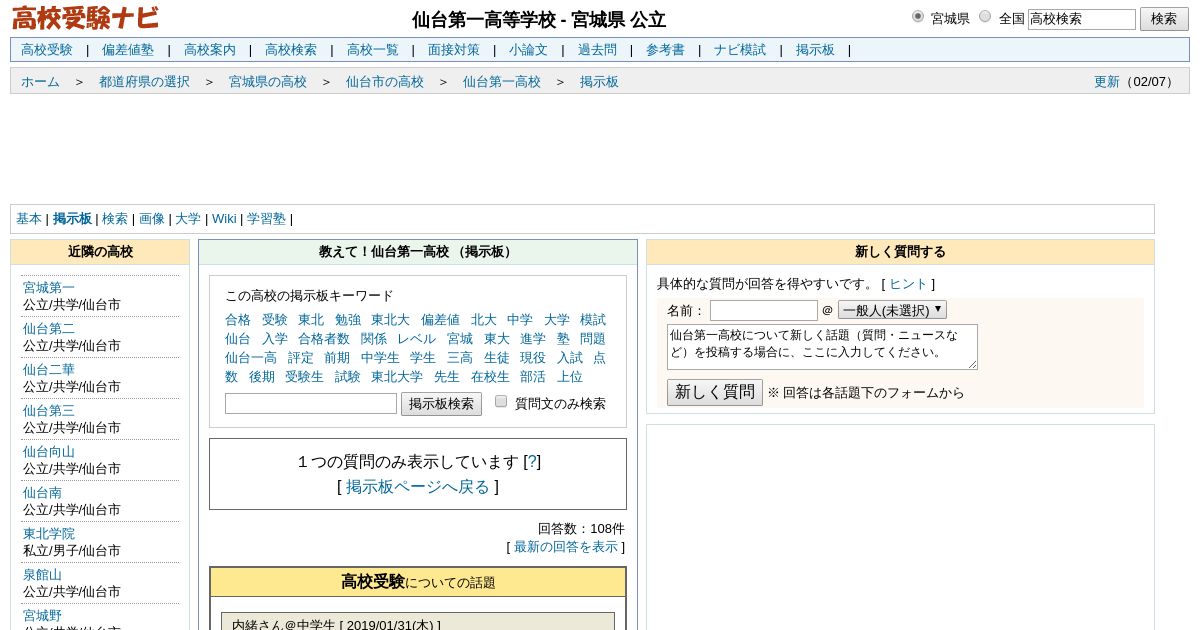Click keyword link 仙台一高
Image resolution: width=1200 pixels, height=630 pixels.
tap(251, 358)
